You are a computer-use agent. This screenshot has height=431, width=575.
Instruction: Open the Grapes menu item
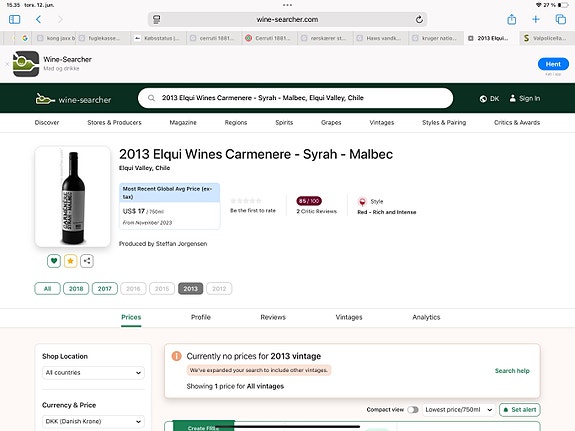331,123
